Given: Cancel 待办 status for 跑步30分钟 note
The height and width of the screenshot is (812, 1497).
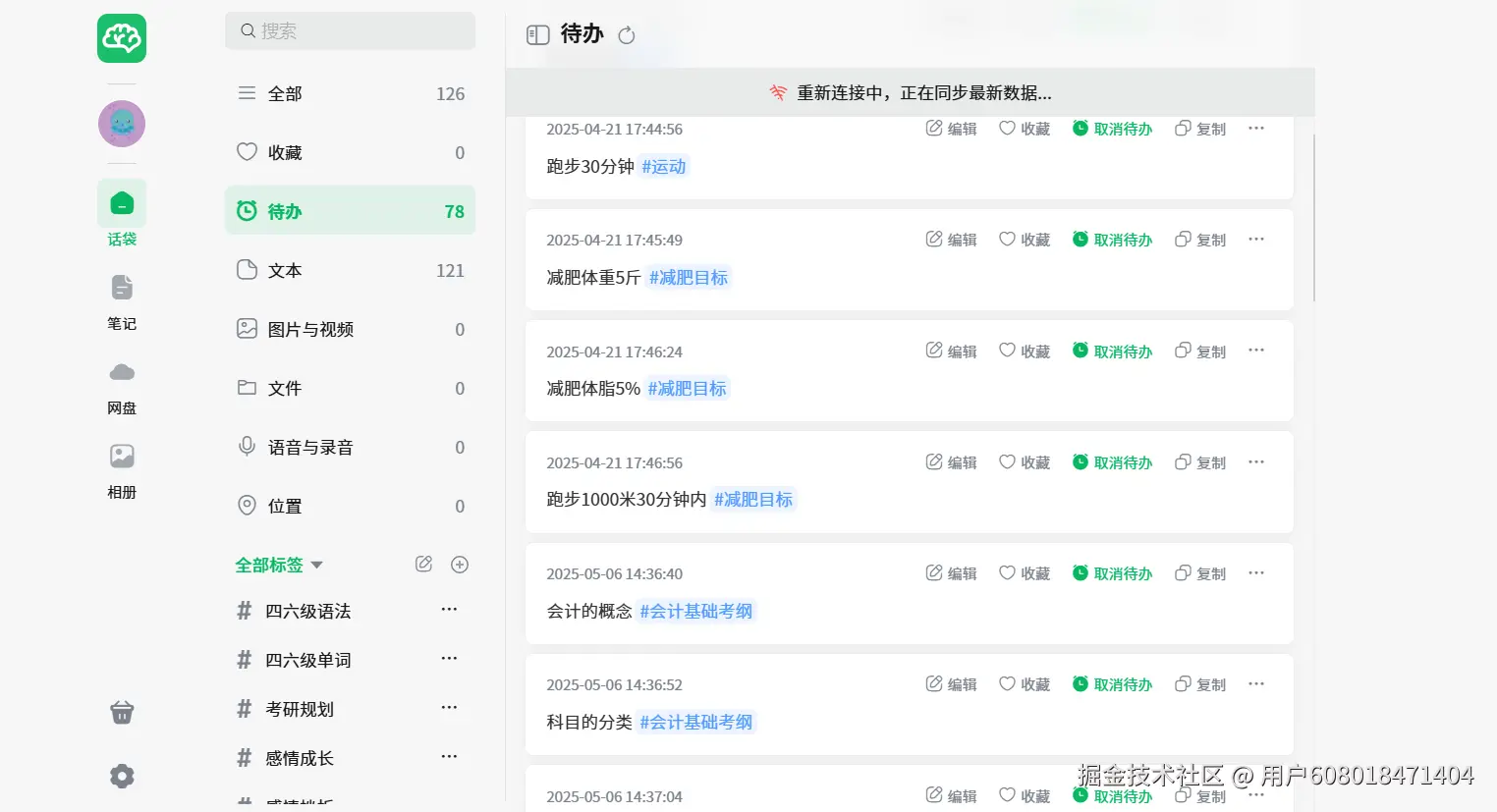Looking at the screenshot, I should (x=1112, y=129).
